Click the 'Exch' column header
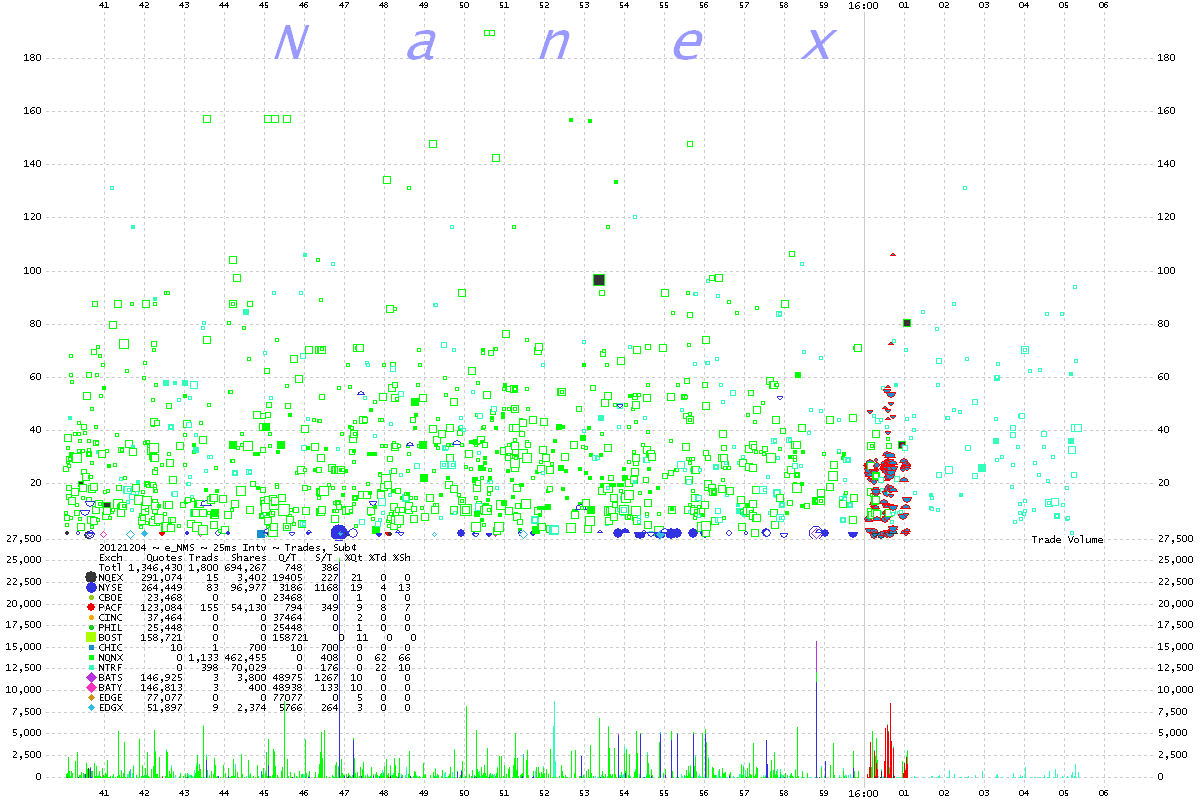Image resolution: width=1200 pixels, height=800 pixels. [x=111, y=558]
